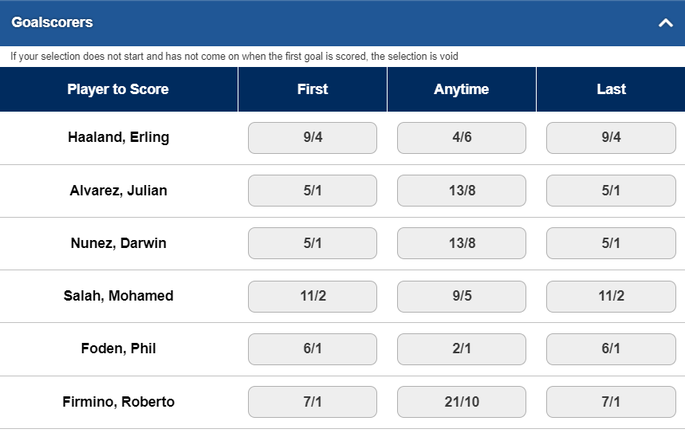Select Salah last goalscorer odds 11/2
This screenshot has height=433, width=685.
[x=611, y=296]
